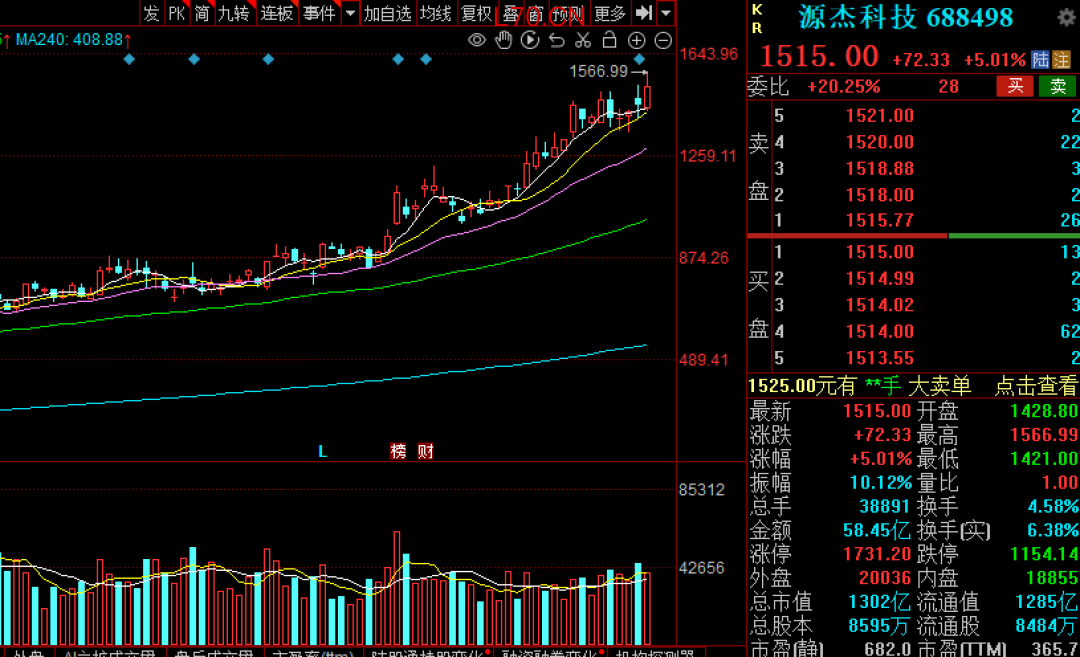The image size is (1080, 657).
Task: Open the dropdown at toolbar right end
Action: pyautogui.click(x=665, y=13)
